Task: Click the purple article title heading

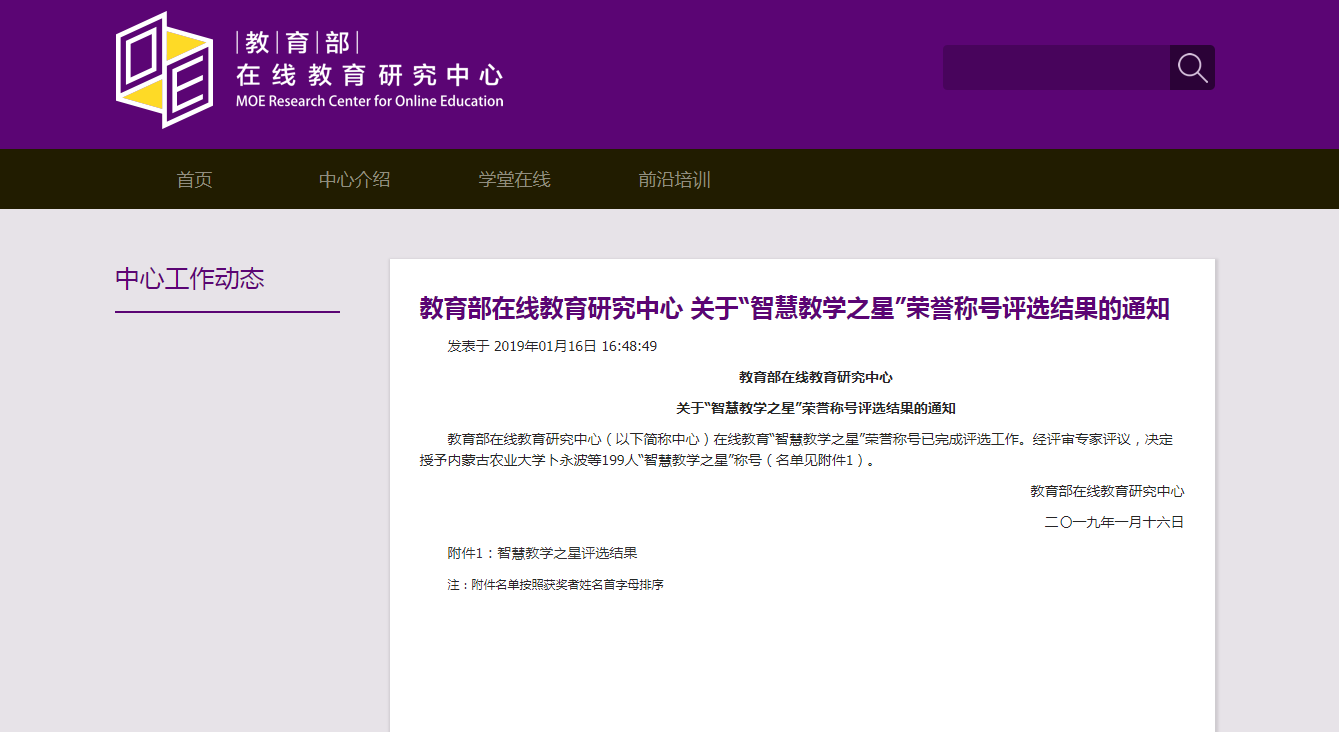Action: click(x=794, y=309)
